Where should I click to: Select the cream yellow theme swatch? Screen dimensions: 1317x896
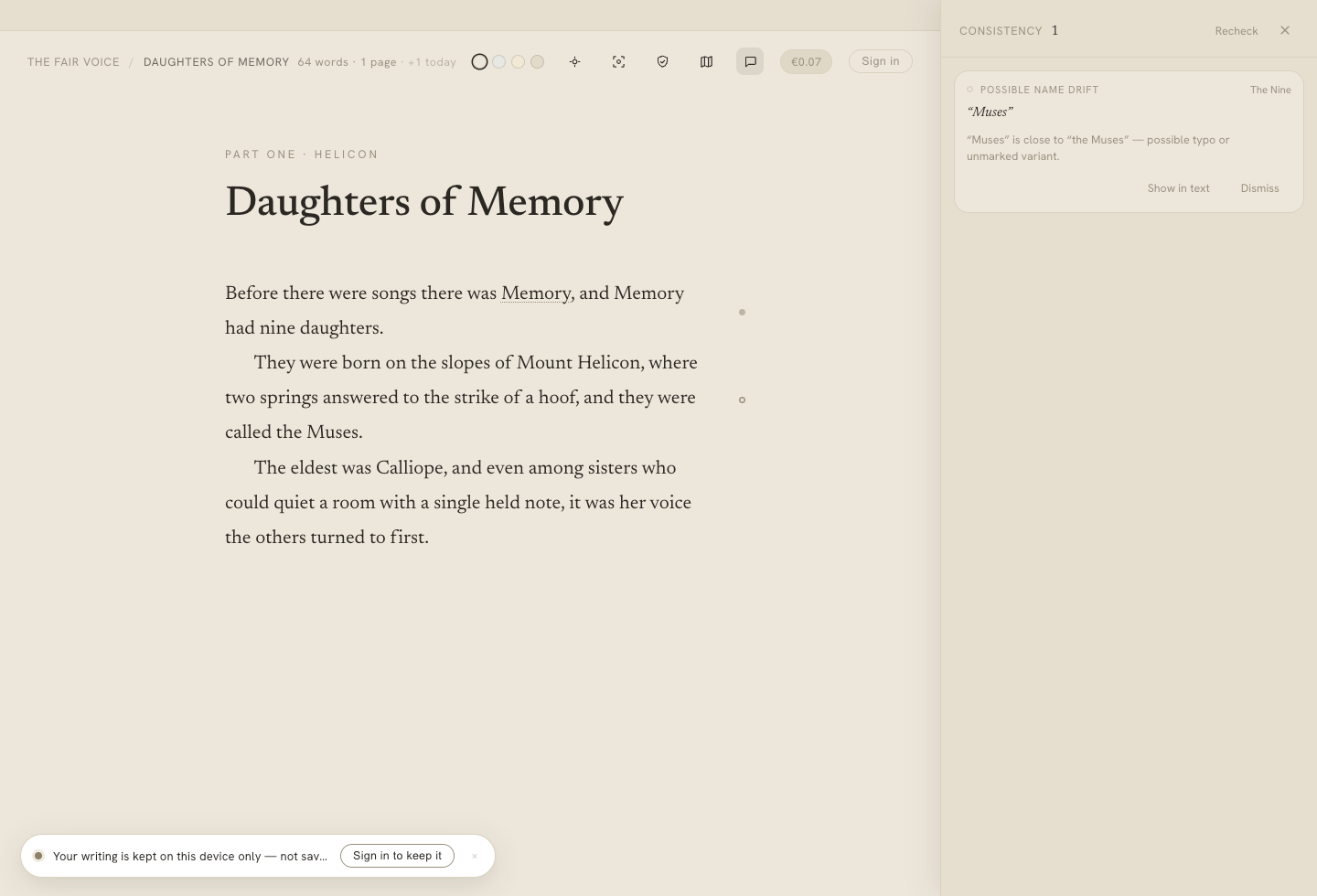coord(519,61)
